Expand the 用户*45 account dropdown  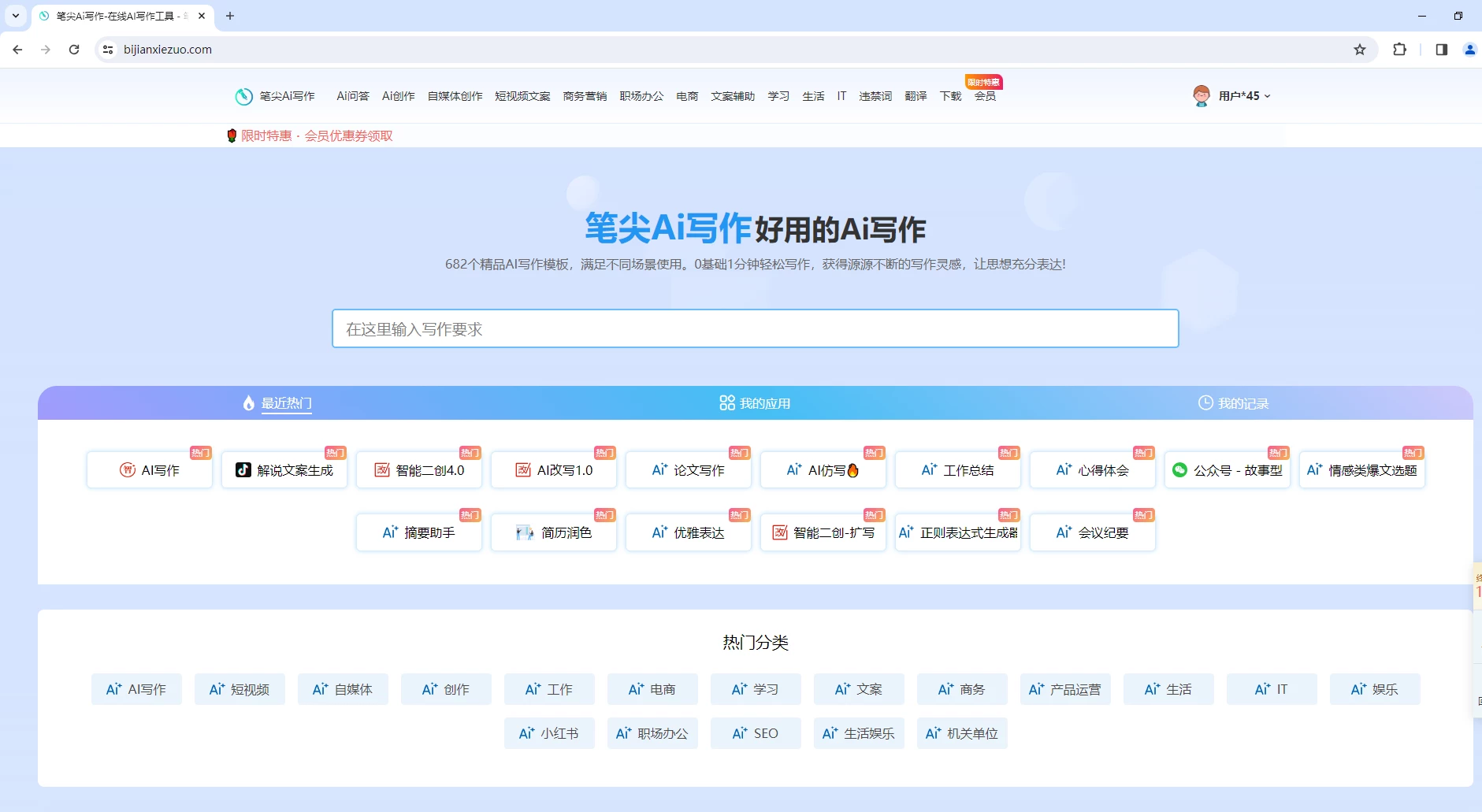[x=1245, y=96]
